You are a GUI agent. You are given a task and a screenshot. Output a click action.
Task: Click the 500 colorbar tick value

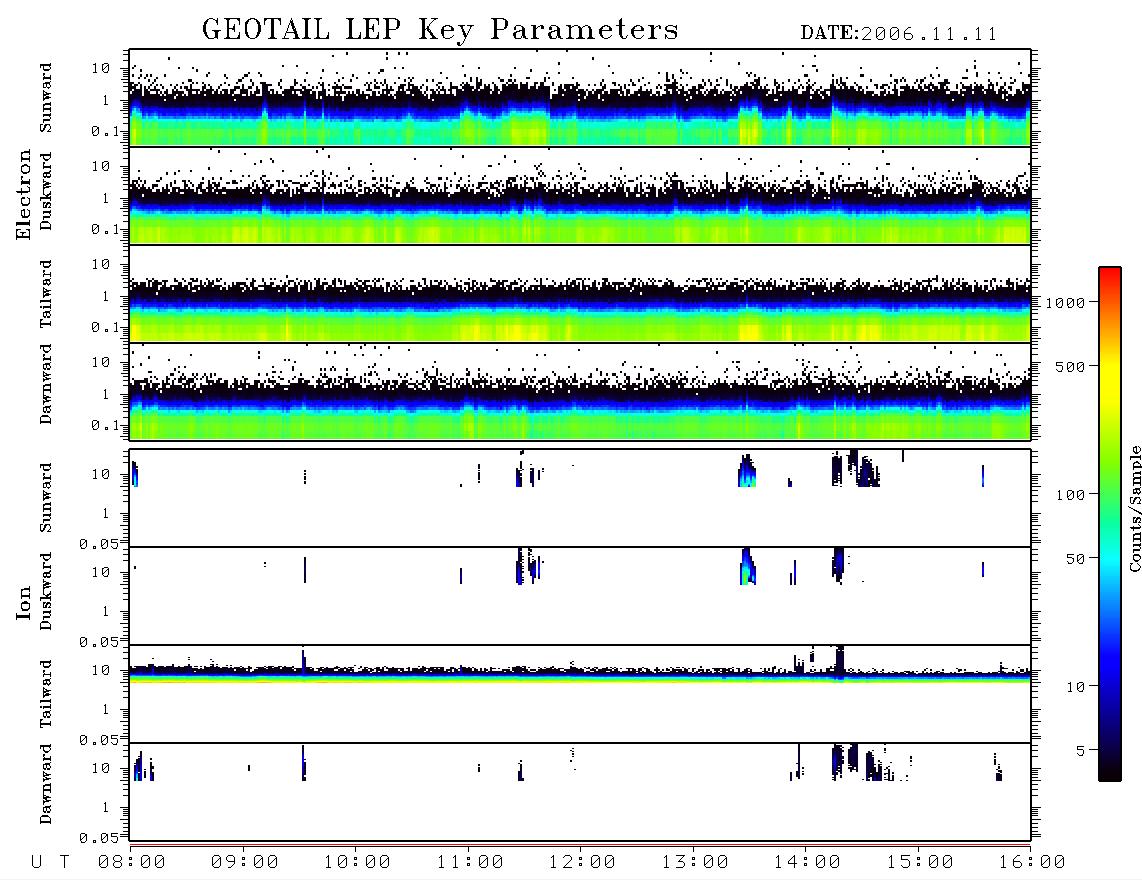coord(1070,366)
